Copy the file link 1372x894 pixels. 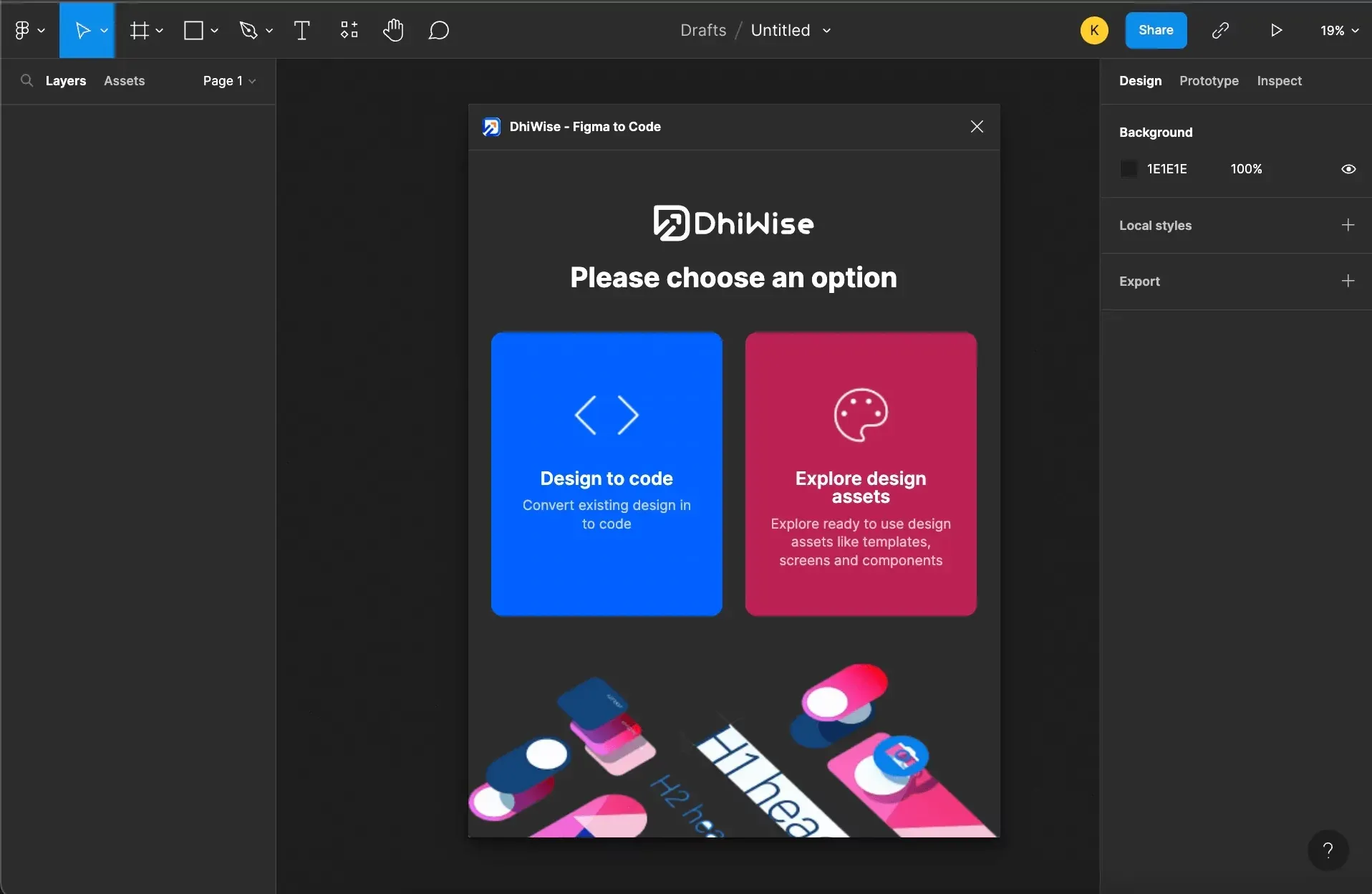click(x=1220, y=30)
